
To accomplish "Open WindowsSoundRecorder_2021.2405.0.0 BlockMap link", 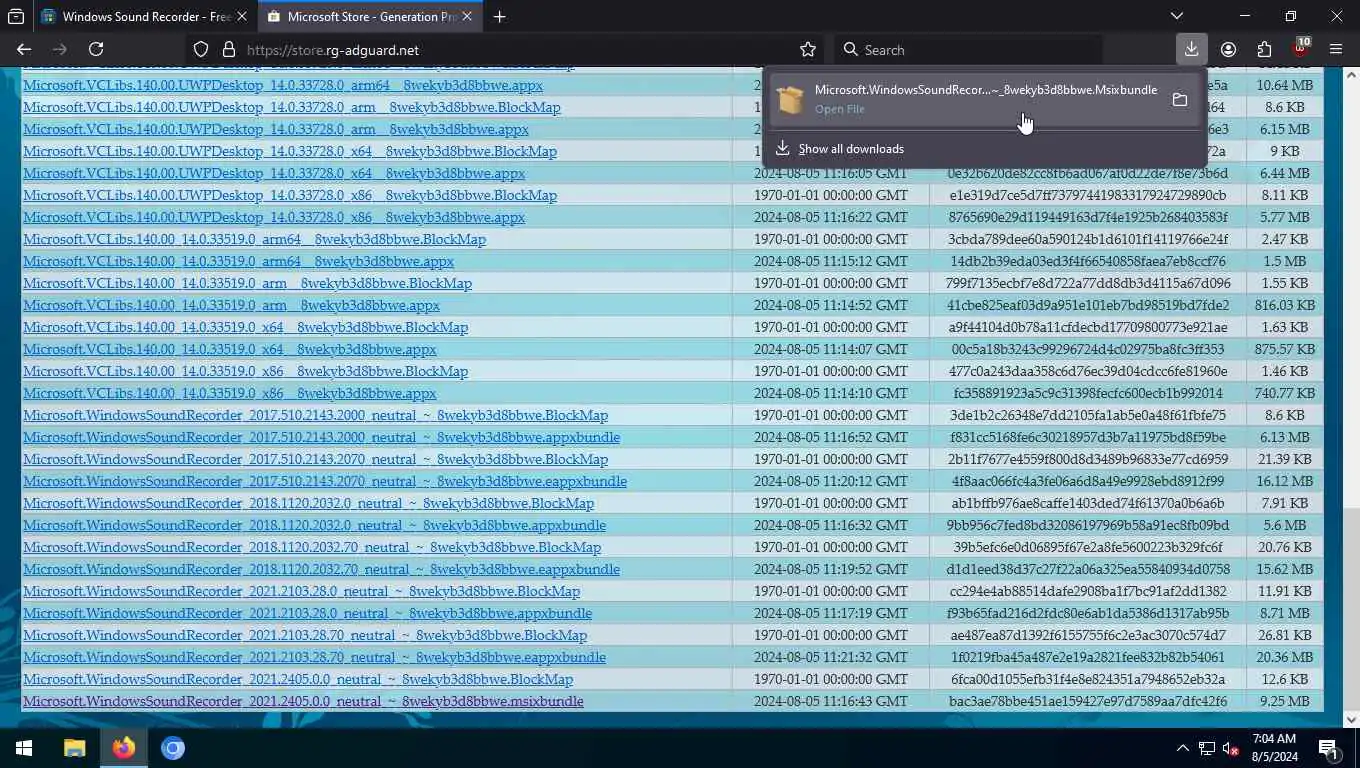I will (298, 679).
